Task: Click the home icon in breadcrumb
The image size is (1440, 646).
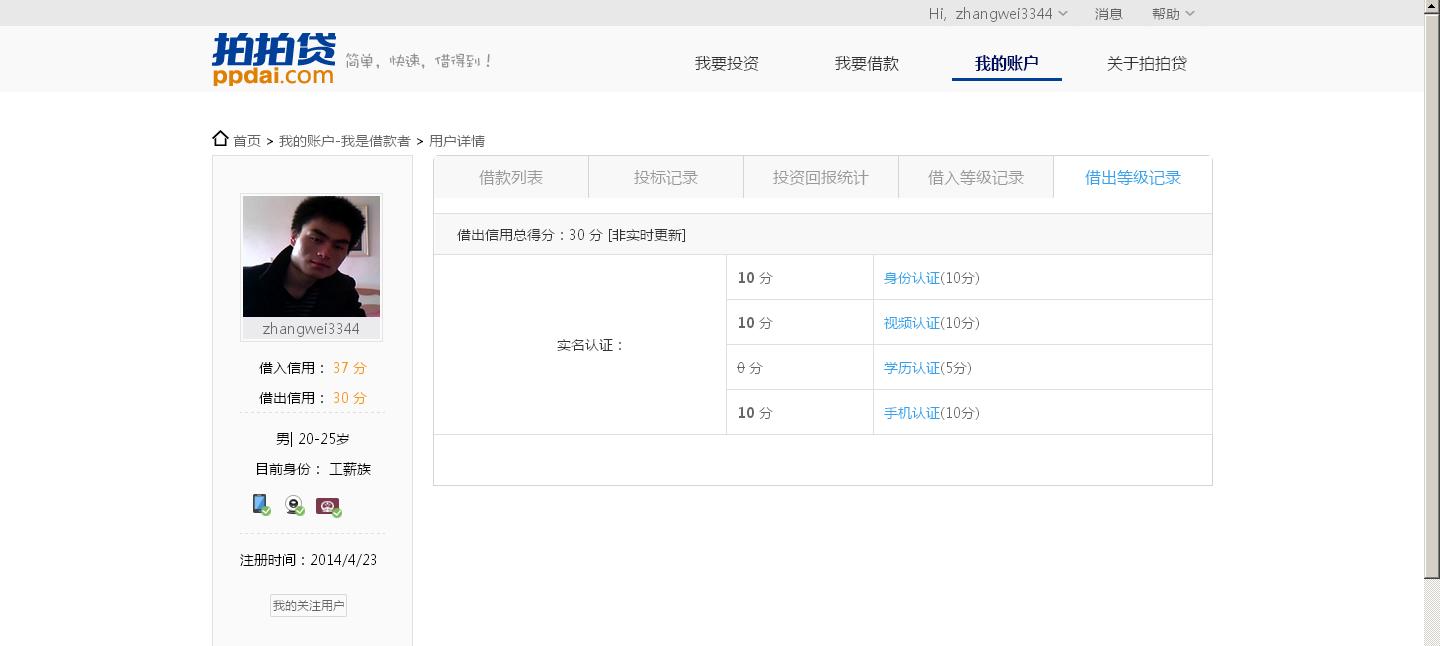Action: 221,139
